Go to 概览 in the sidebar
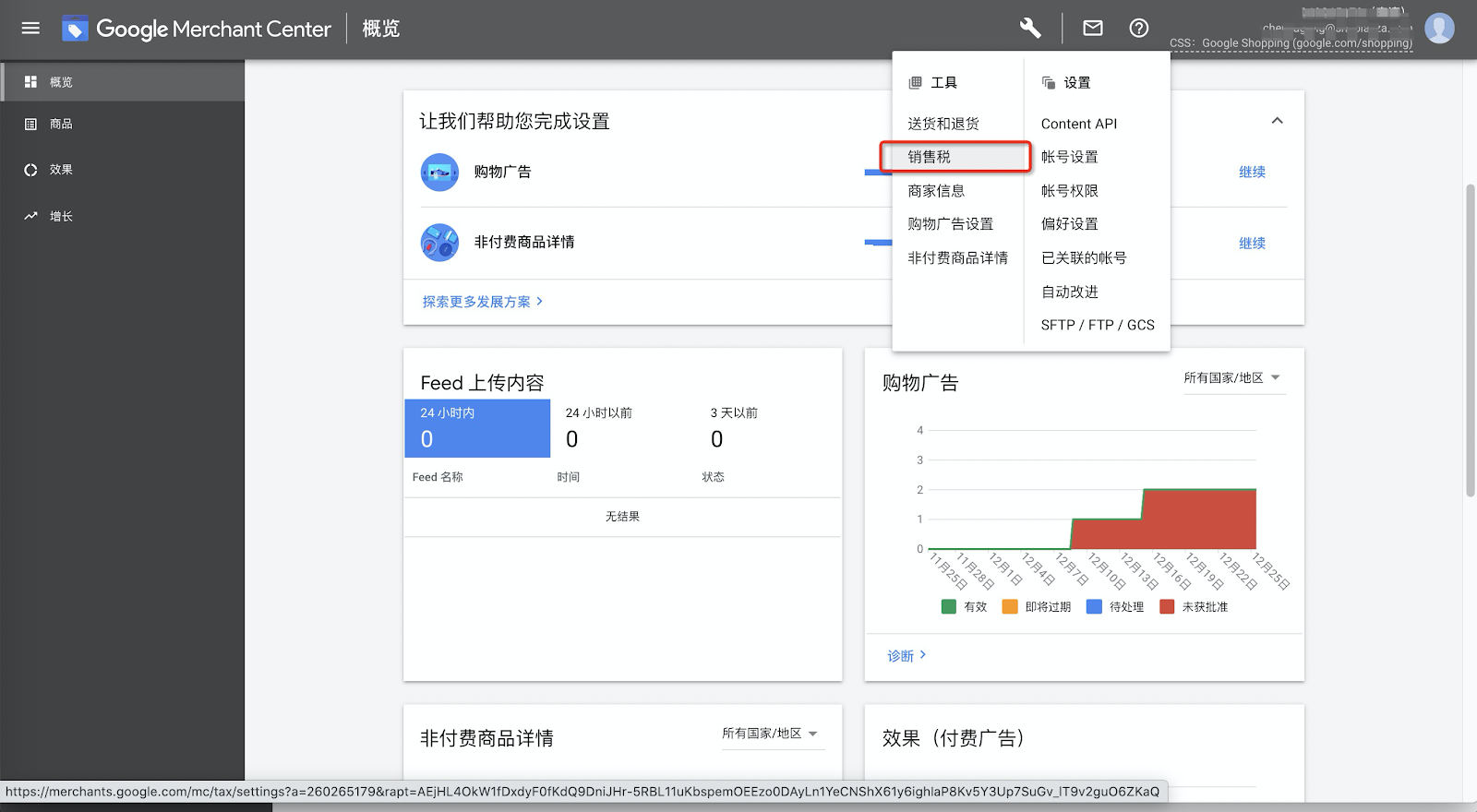Image resolution: width=1477 pixels, height=812 pixels. [122, 82]
